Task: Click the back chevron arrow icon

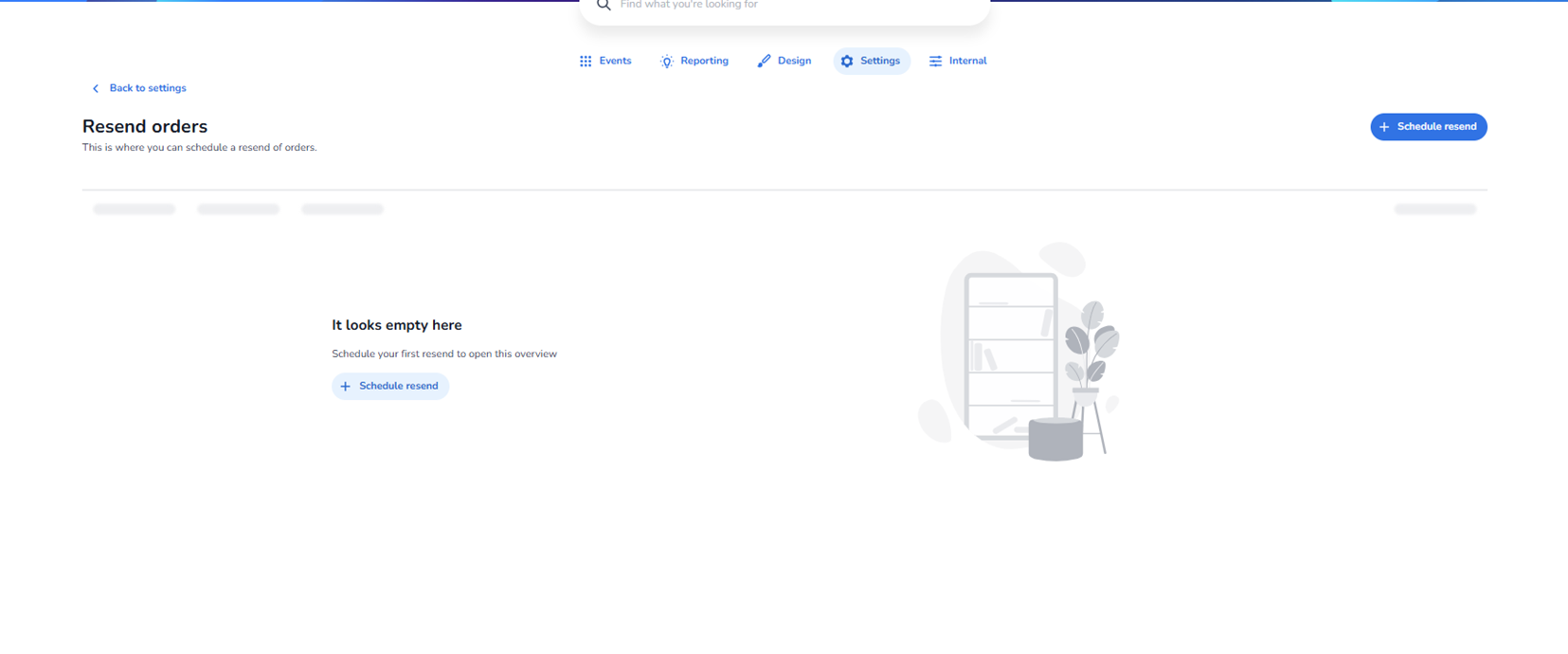Action: pyautogui.click(x=96, y=89)
